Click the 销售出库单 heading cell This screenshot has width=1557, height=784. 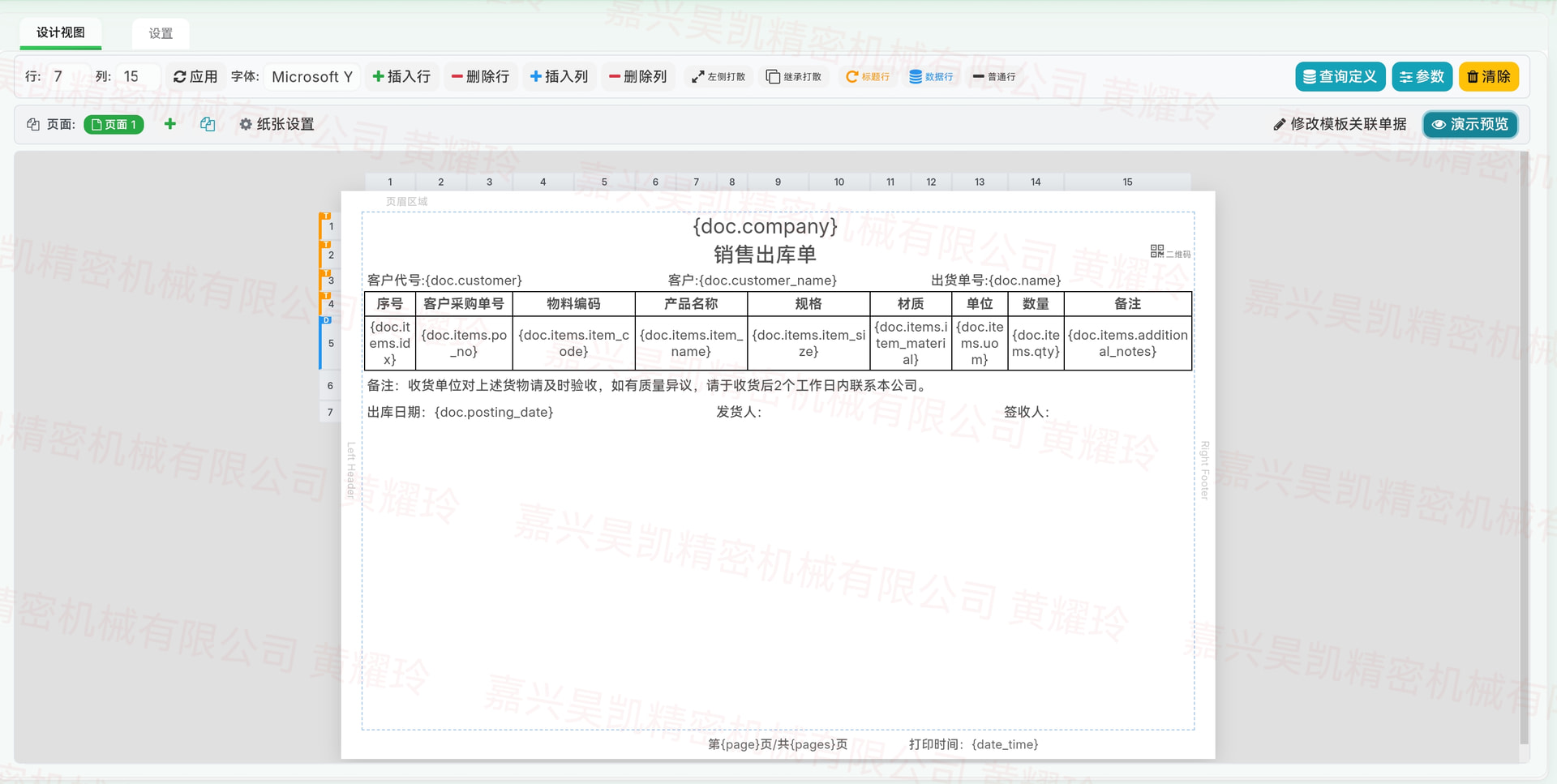765,255
